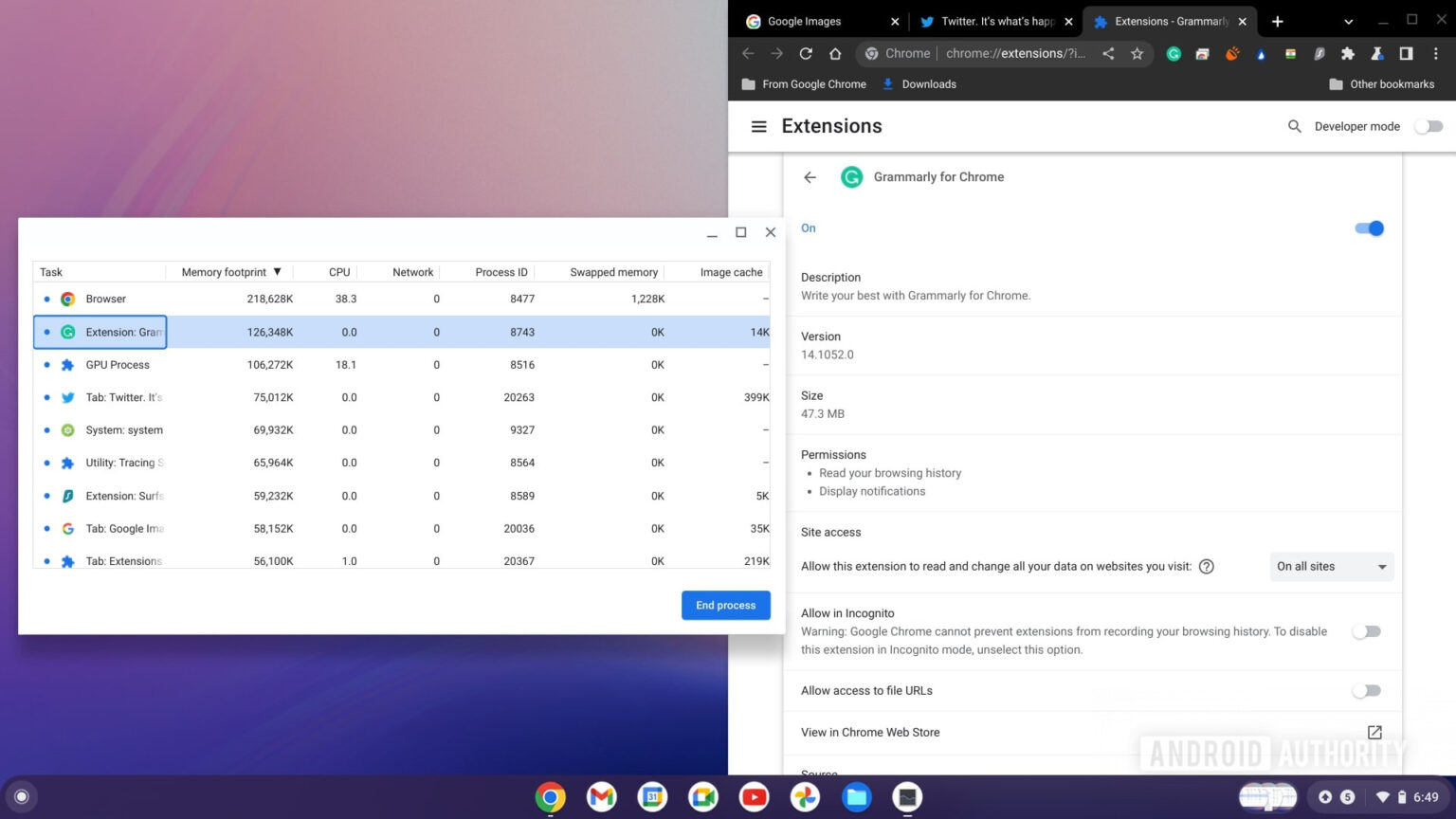The height and width of the screenshot is (819, 1456).
Task: Select the Browser task row
Action: tap(402, 300)
